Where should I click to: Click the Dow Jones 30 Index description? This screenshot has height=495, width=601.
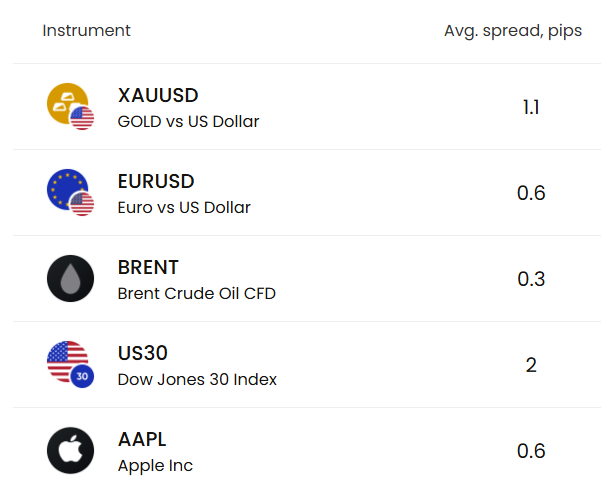(197, 379)
